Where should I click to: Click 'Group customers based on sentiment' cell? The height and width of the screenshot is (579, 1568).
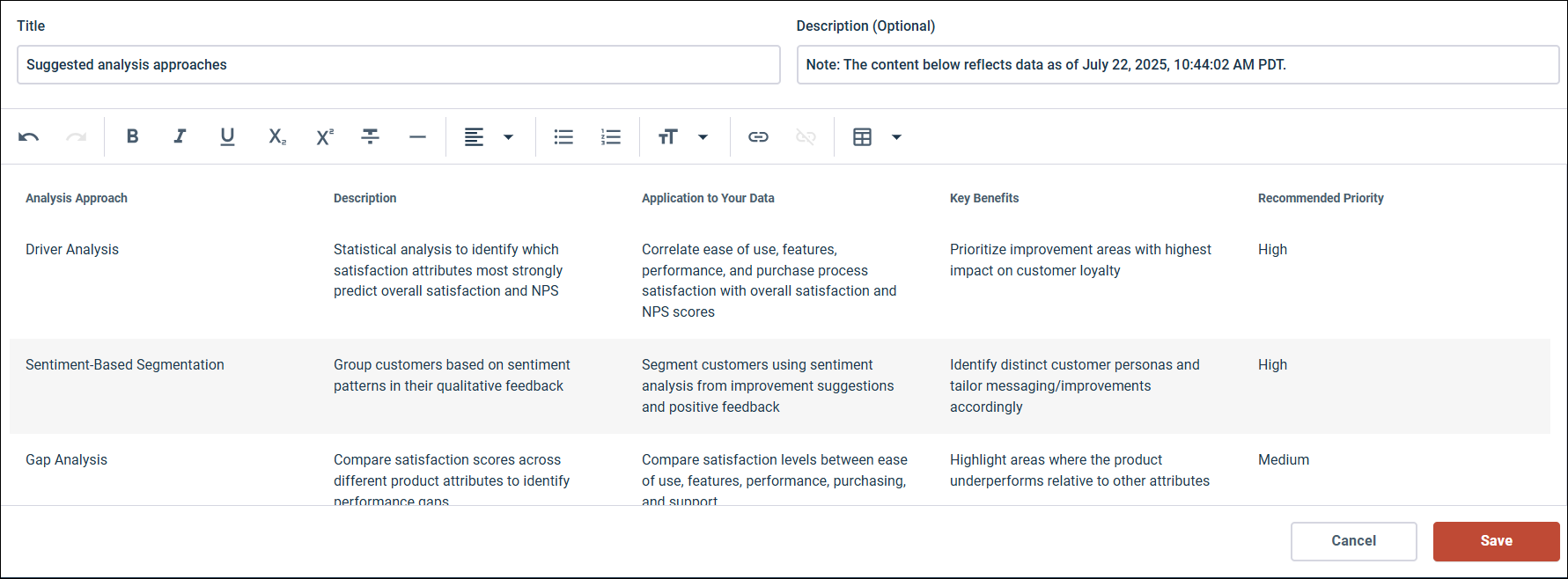[x=452, y=376]
